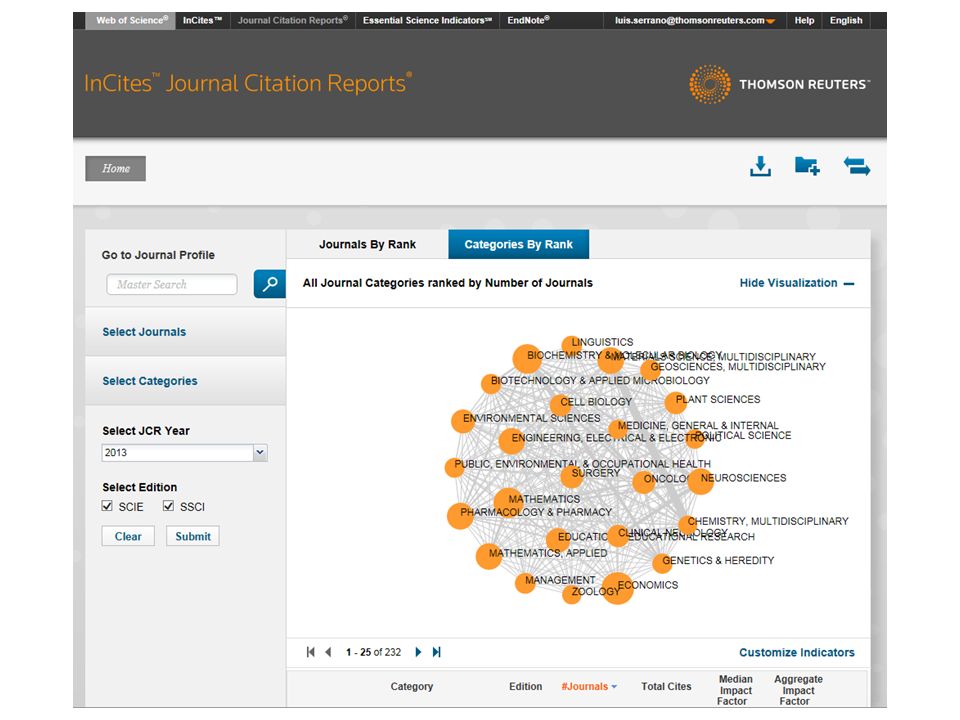Click the Home button
Image resolution: width=960 pixels, height=720 pixels.
[116, 168]
